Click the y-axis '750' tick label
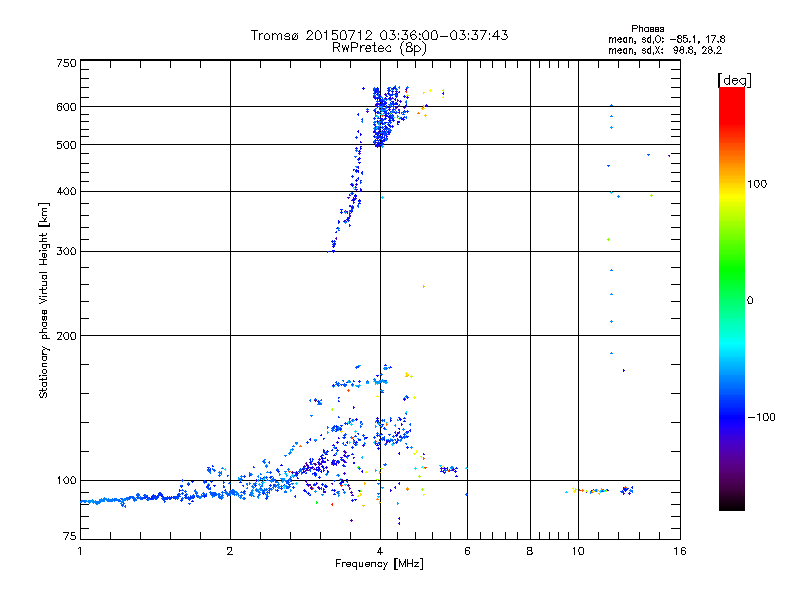This screenshot has height=600, width=800. tap(66, 63)
